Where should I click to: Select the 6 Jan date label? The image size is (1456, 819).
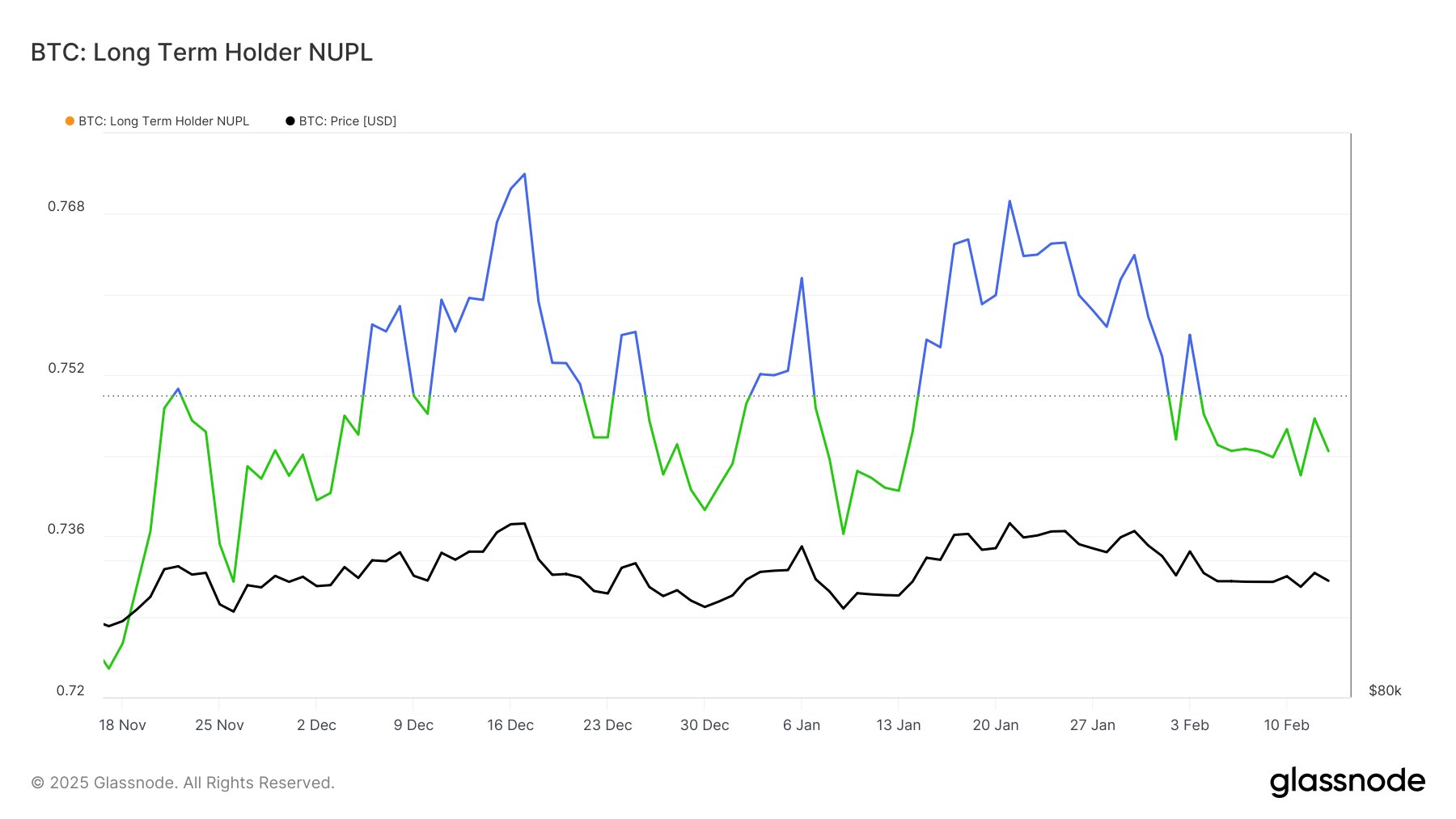point(802,725)
